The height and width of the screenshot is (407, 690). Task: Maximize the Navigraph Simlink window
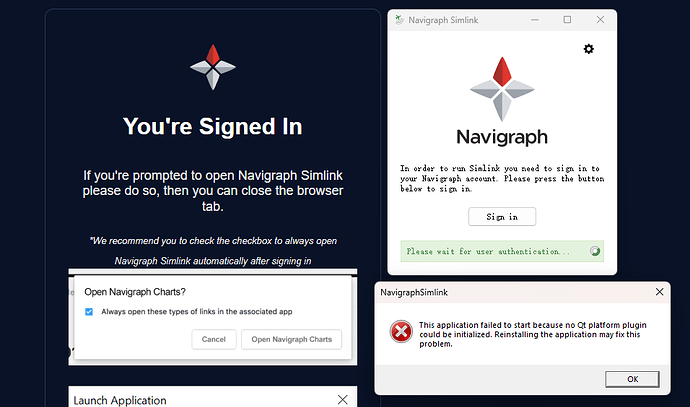click(567, 20)
